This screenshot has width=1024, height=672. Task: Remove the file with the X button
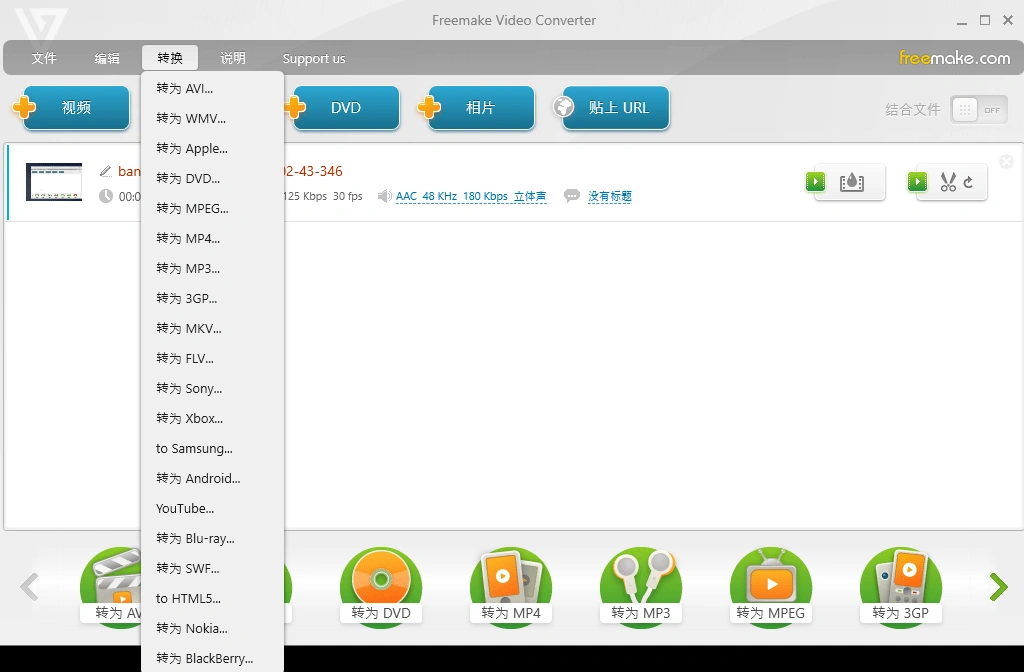1006,162
